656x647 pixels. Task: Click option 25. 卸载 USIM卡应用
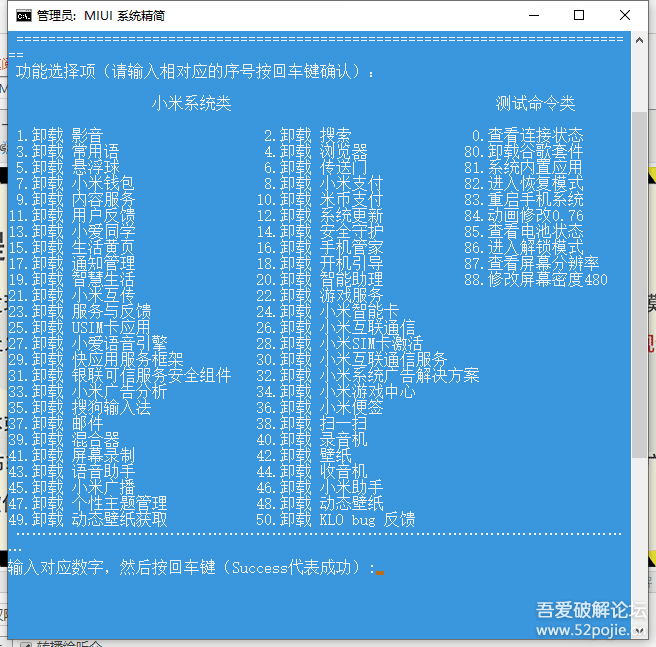[x=79, y=327]
